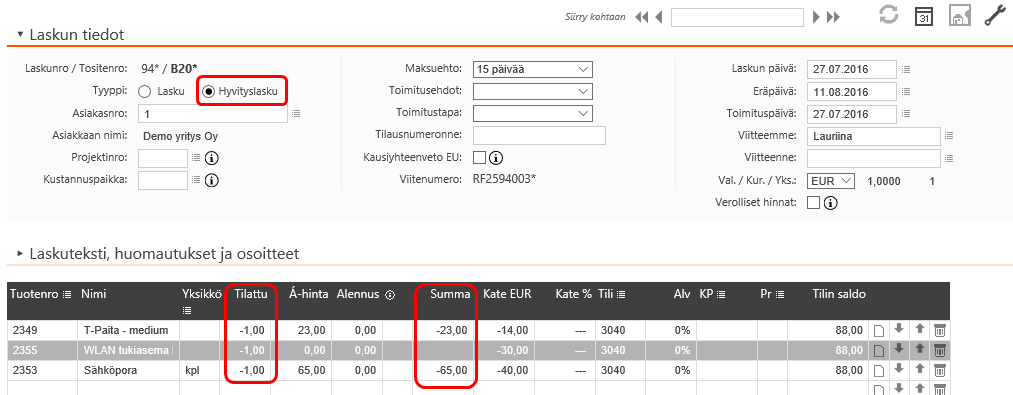Click the name cell Sähköpora
Image resolution: width=1013 pixels, height=395 pixels.
tap(128, 371)
